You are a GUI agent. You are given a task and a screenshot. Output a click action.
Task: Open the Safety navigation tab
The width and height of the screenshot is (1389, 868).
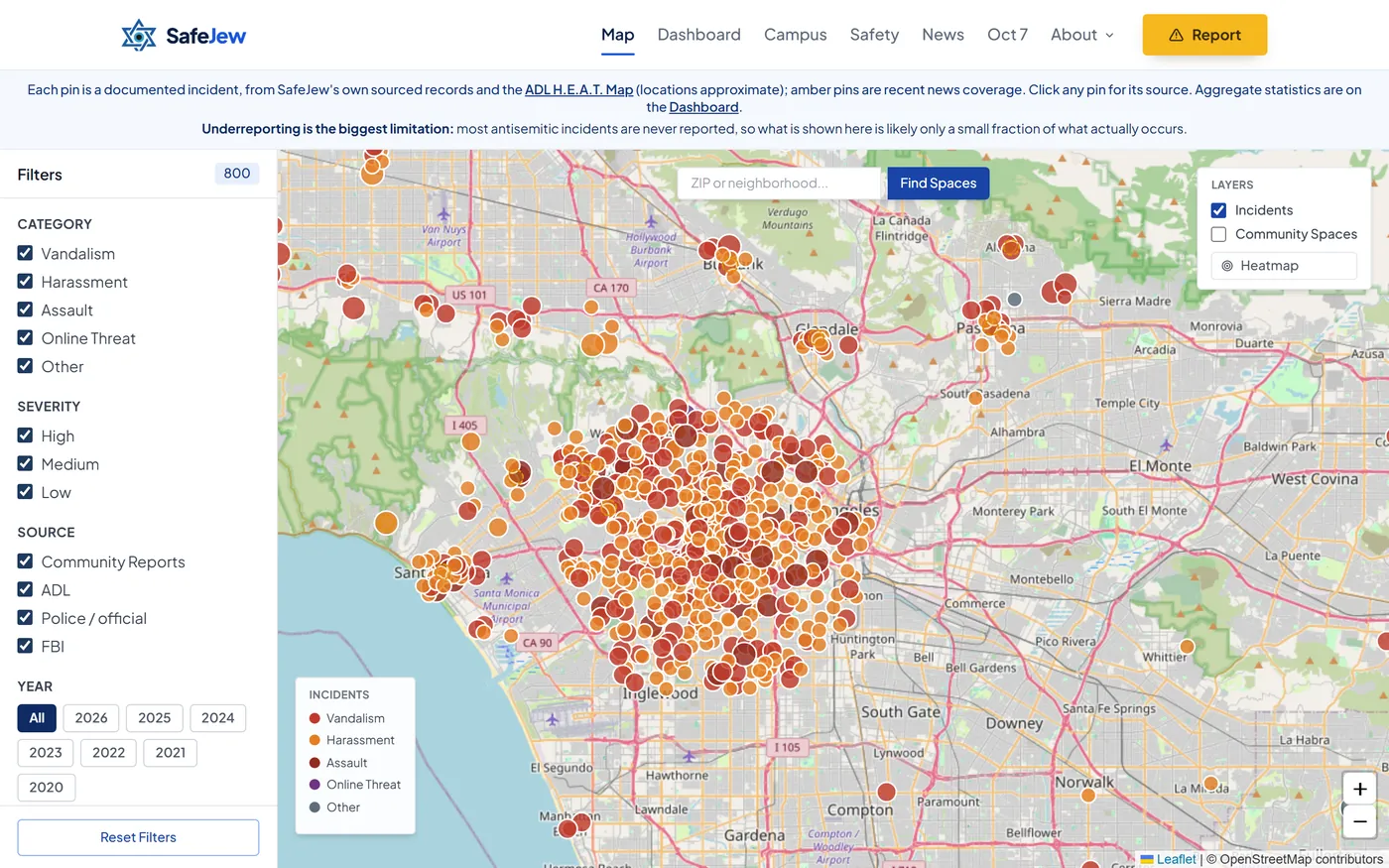click(874, 35)
